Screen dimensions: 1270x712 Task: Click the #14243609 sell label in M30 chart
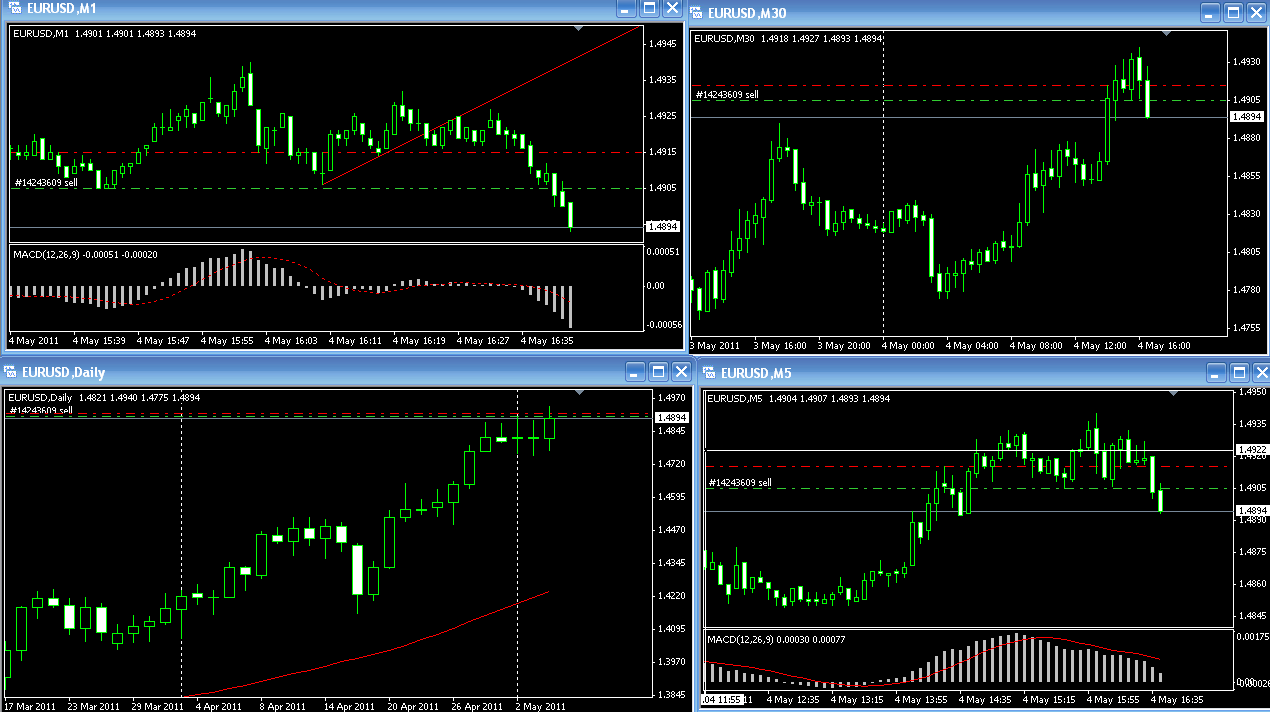click(727, 95)
